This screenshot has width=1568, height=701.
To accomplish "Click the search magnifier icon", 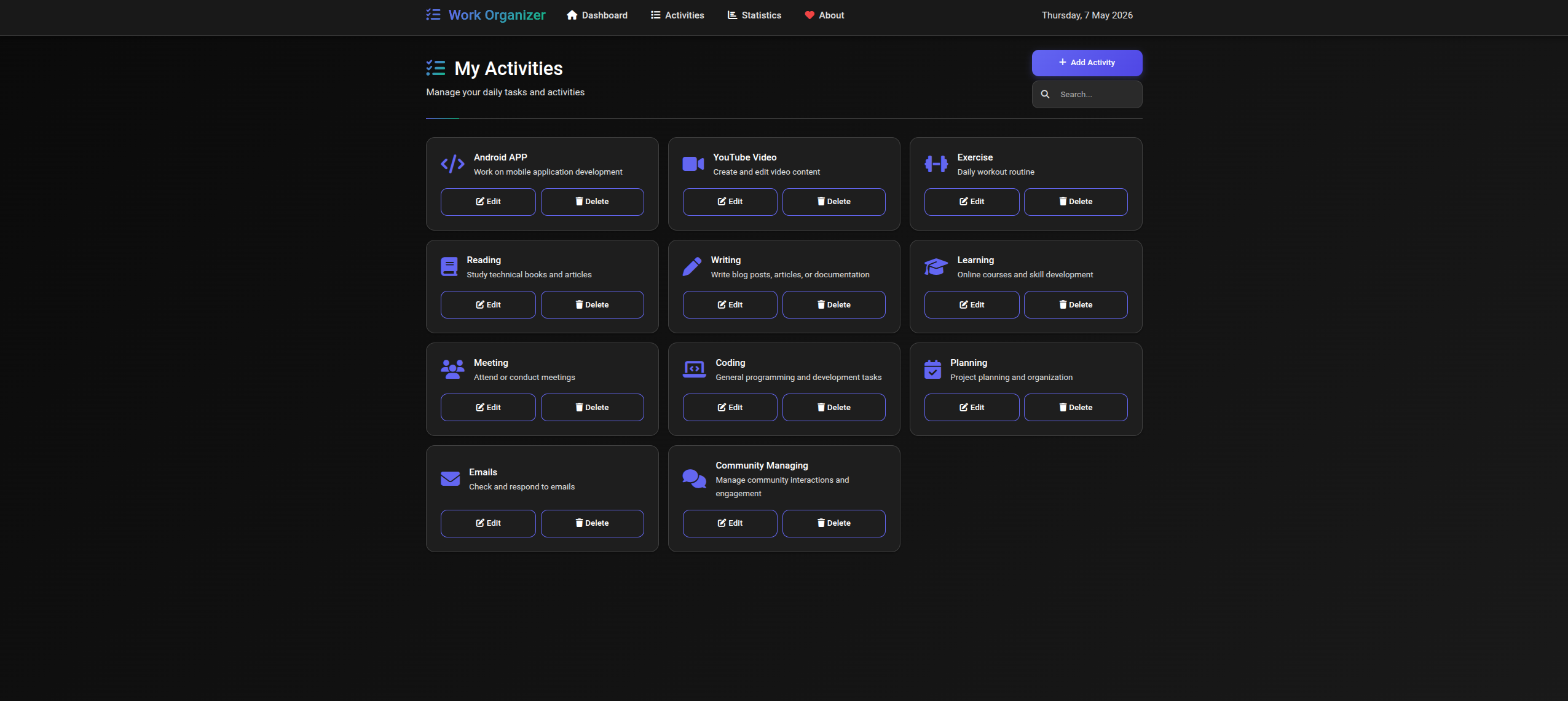I will 1045,95.
